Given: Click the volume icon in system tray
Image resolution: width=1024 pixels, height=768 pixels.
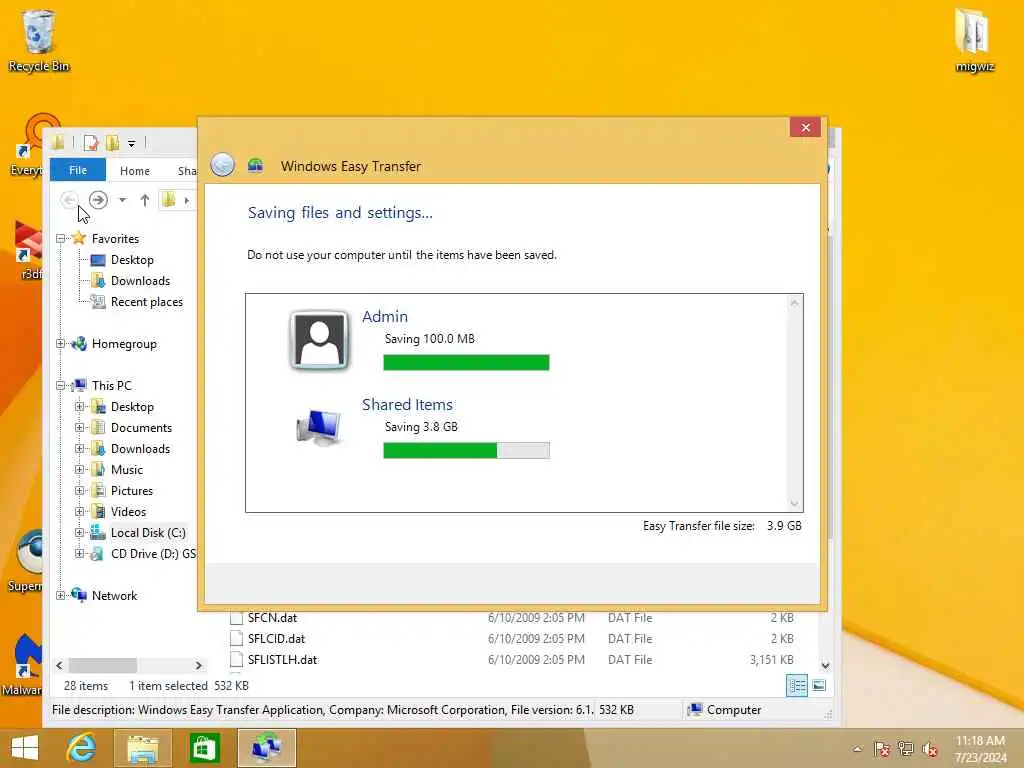Looking at the screenshot, I should coord(929,749).
